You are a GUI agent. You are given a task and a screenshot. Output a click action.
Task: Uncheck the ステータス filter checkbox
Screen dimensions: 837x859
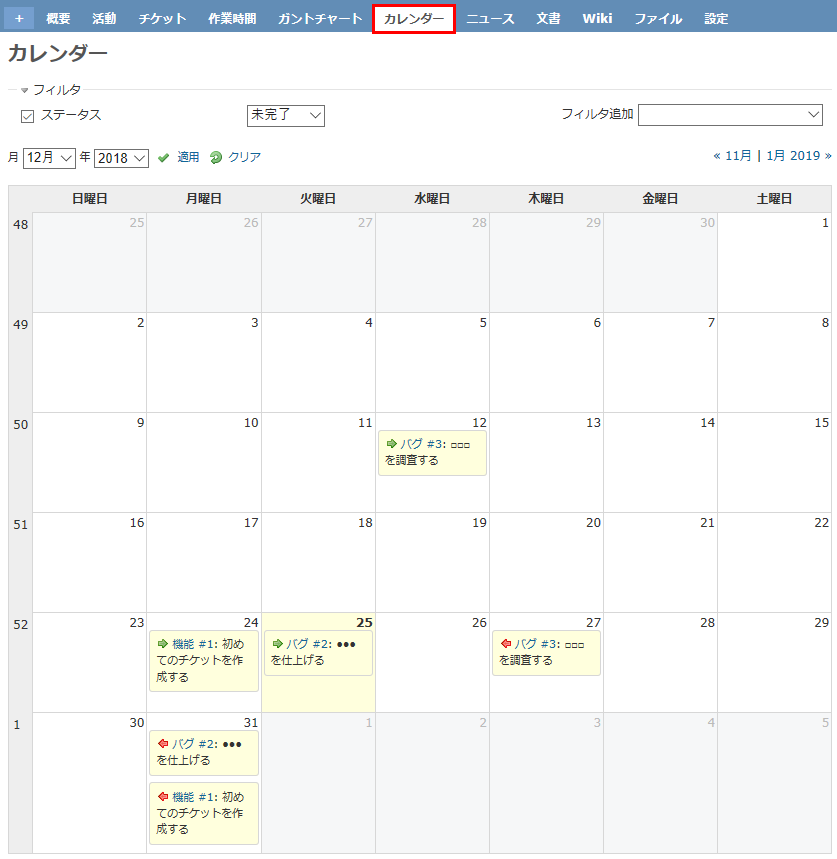(x=28, y=116)
